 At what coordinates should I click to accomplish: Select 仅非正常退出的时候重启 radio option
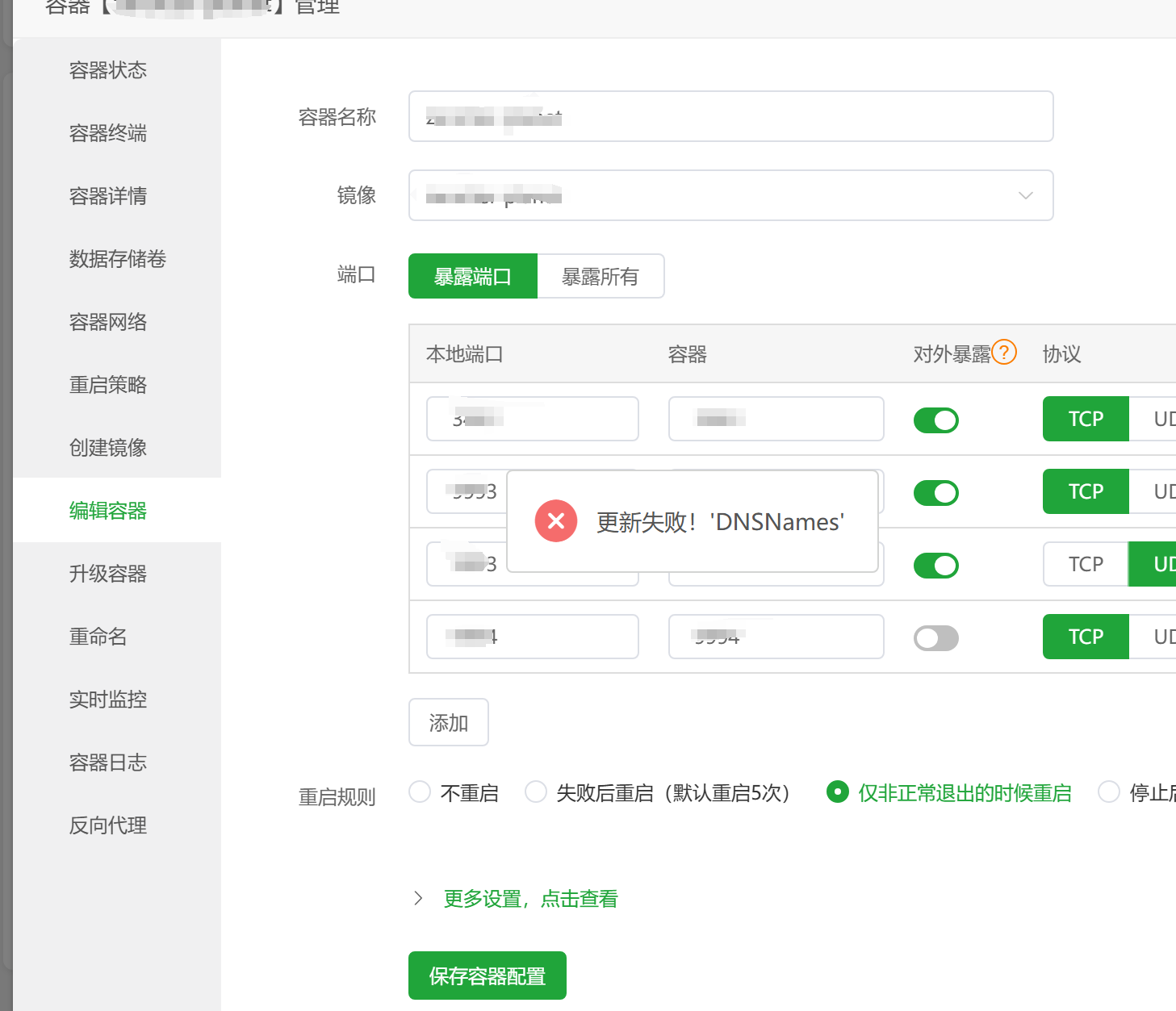[x=838, y=792]
